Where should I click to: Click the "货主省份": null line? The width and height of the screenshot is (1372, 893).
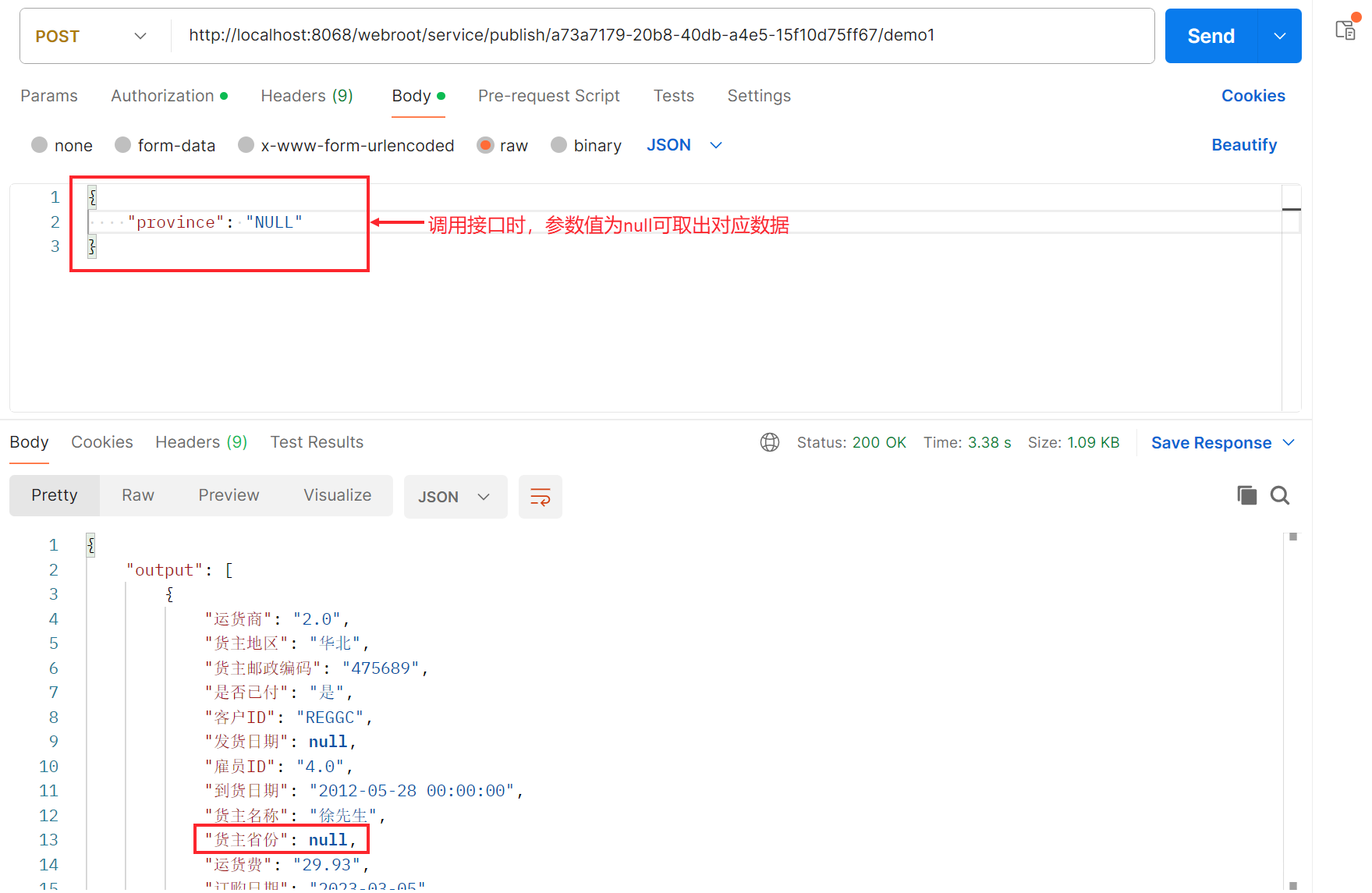pyautogui.click(x=281, y=840)
